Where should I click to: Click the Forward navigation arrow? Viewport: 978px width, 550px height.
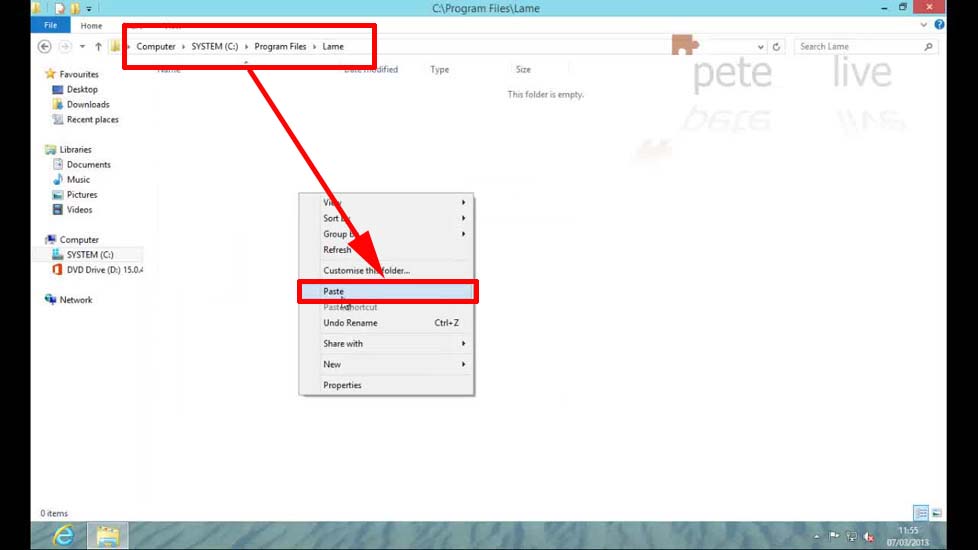pyautogui.click(x=64, y=46)
